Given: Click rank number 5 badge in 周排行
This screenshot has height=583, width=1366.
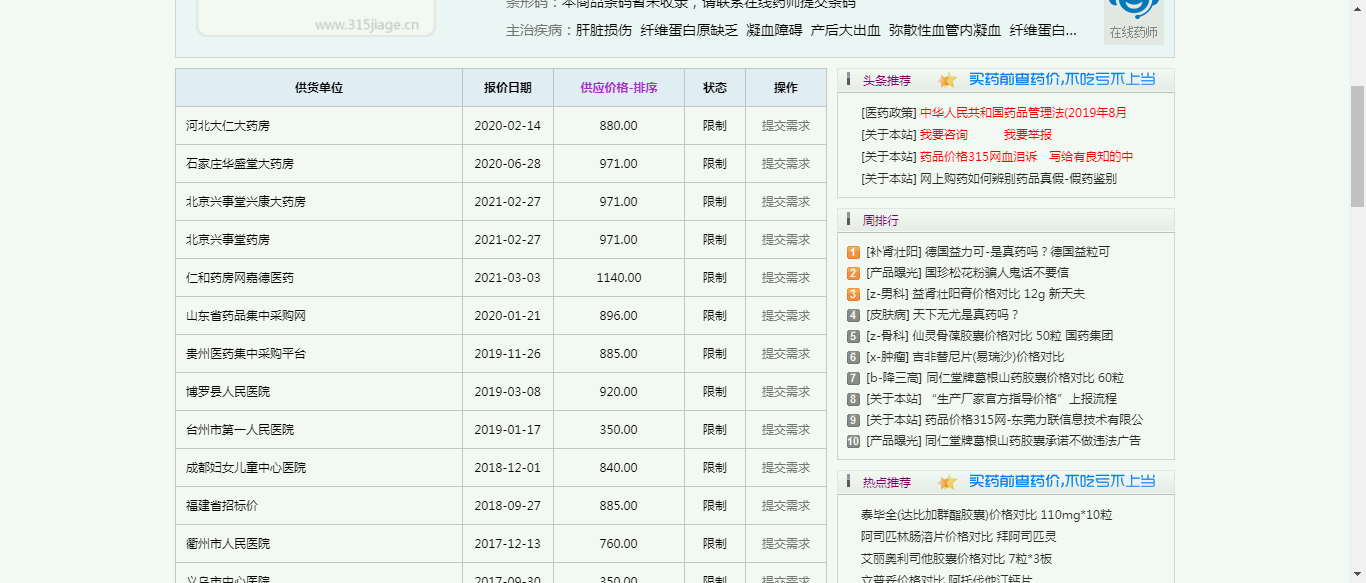Looking at the screenshot, I should click(x=853, y=336).
